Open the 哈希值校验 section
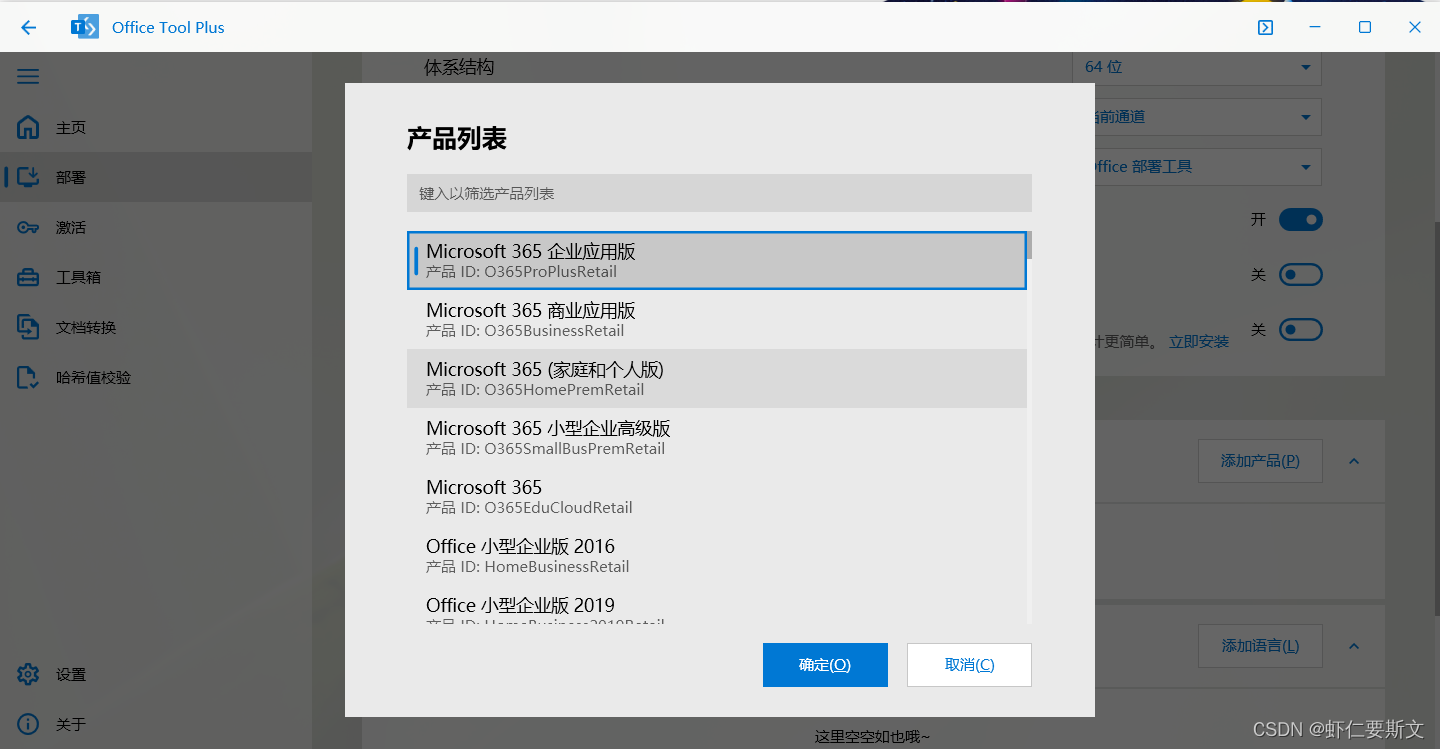The width and height of the screenshot is (1440, 749). tap(156, 377)
